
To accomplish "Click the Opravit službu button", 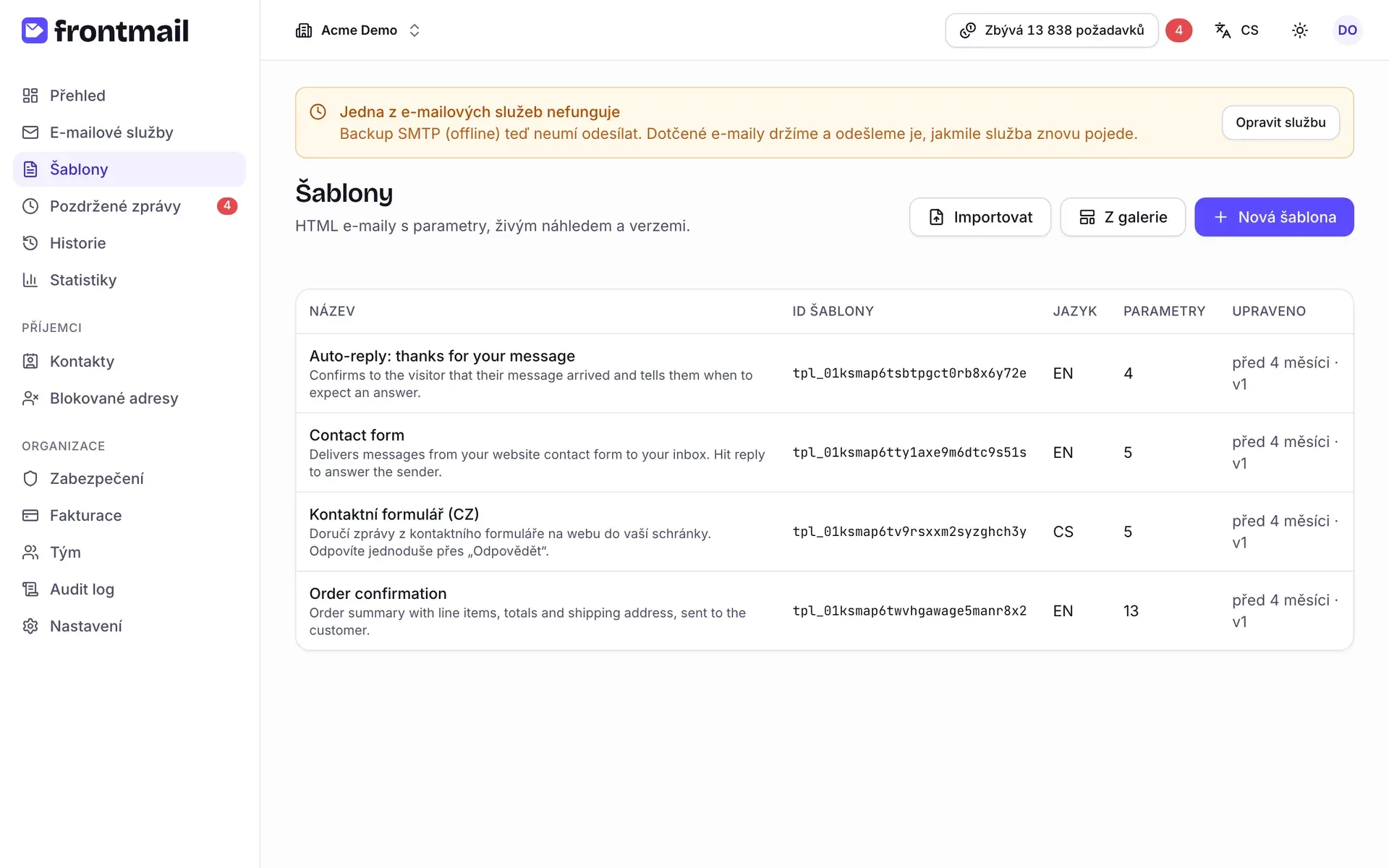I will coord(1280,123).
